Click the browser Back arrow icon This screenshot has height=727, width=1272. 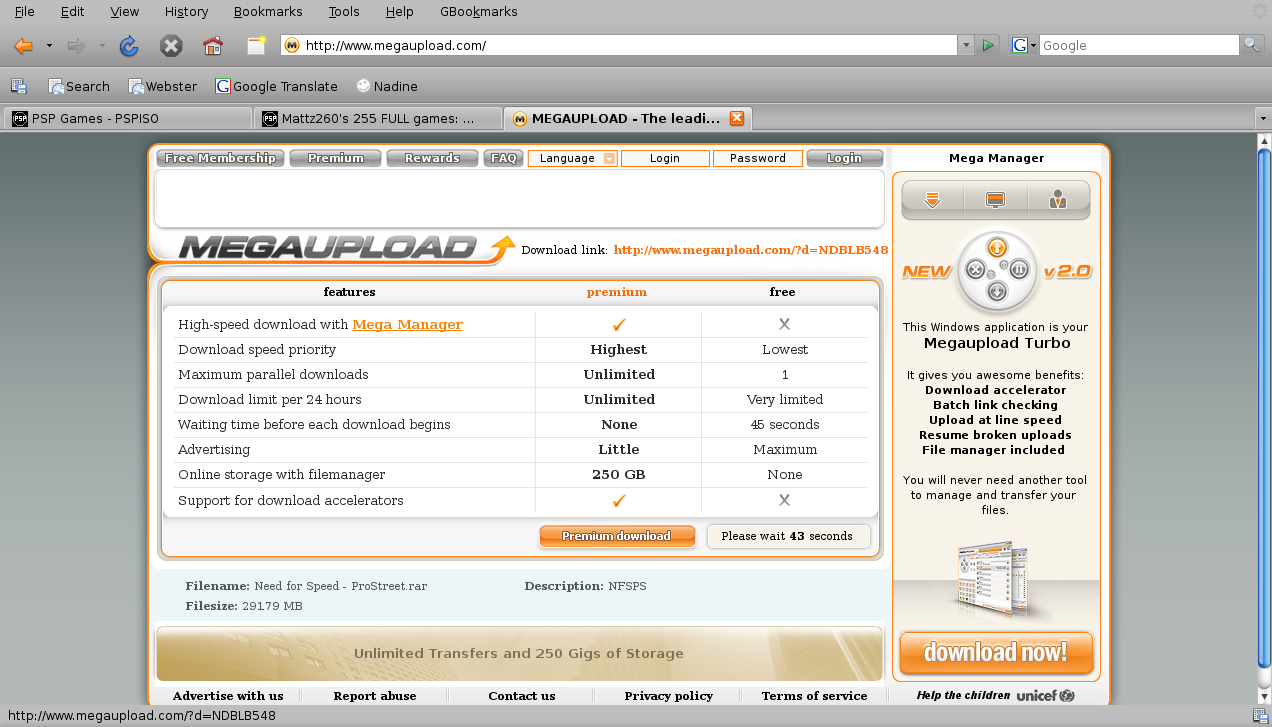coord(23,45)
